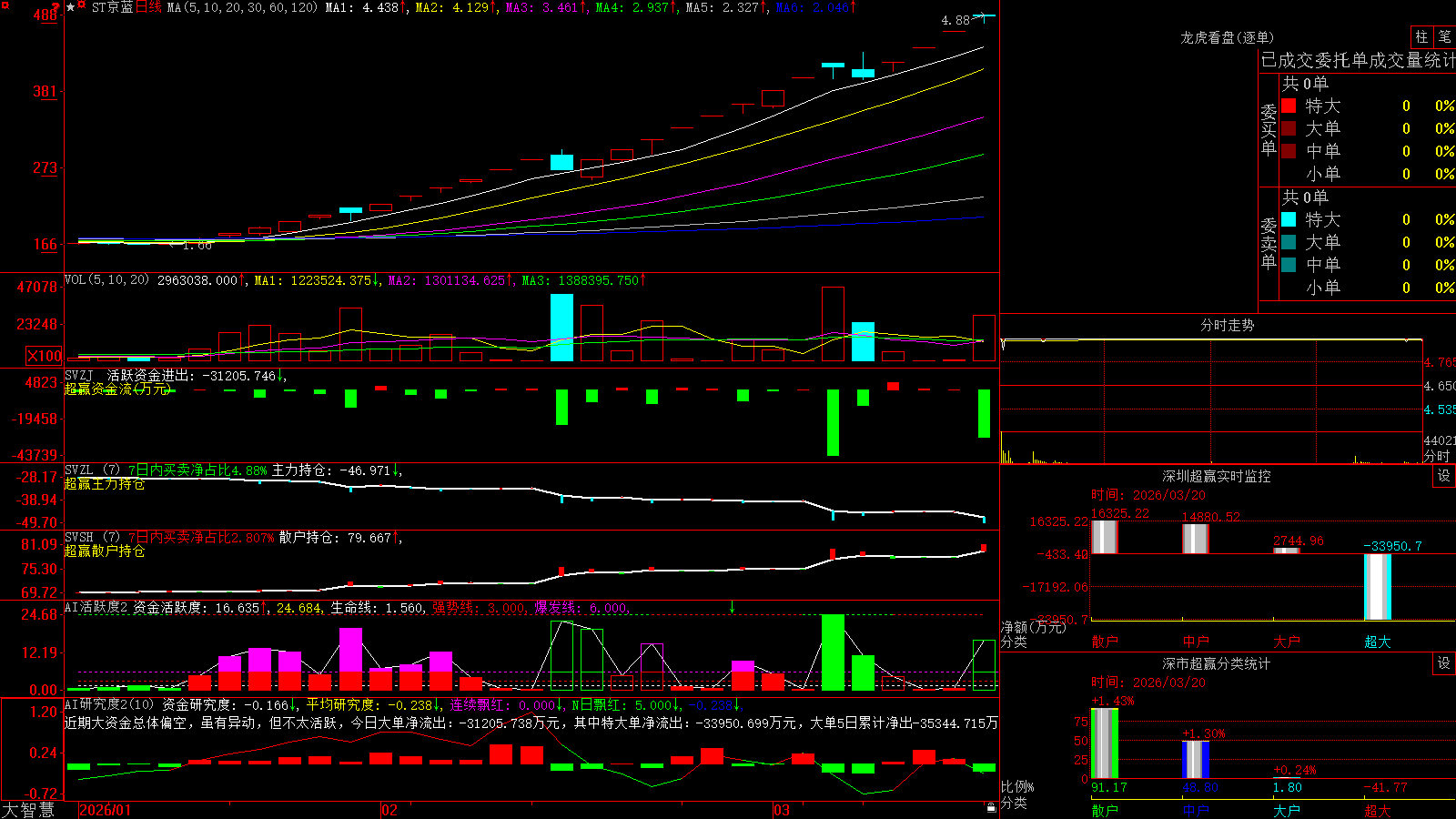Click the green arrow marker above AI活跃度 chart
This screenshot has height=819, width=1456.
732,607
